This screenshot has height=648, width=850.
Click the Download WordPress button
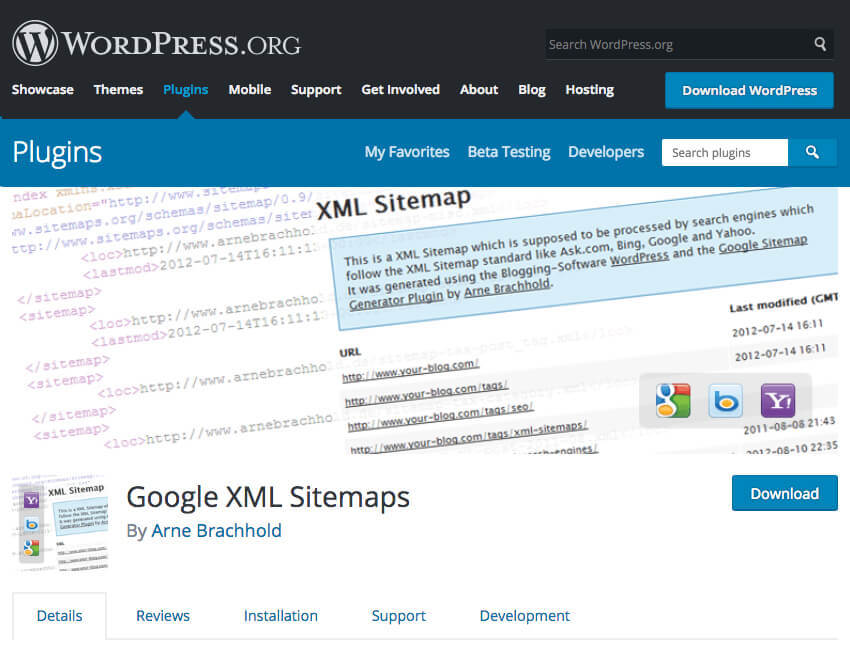pos(749,91)
